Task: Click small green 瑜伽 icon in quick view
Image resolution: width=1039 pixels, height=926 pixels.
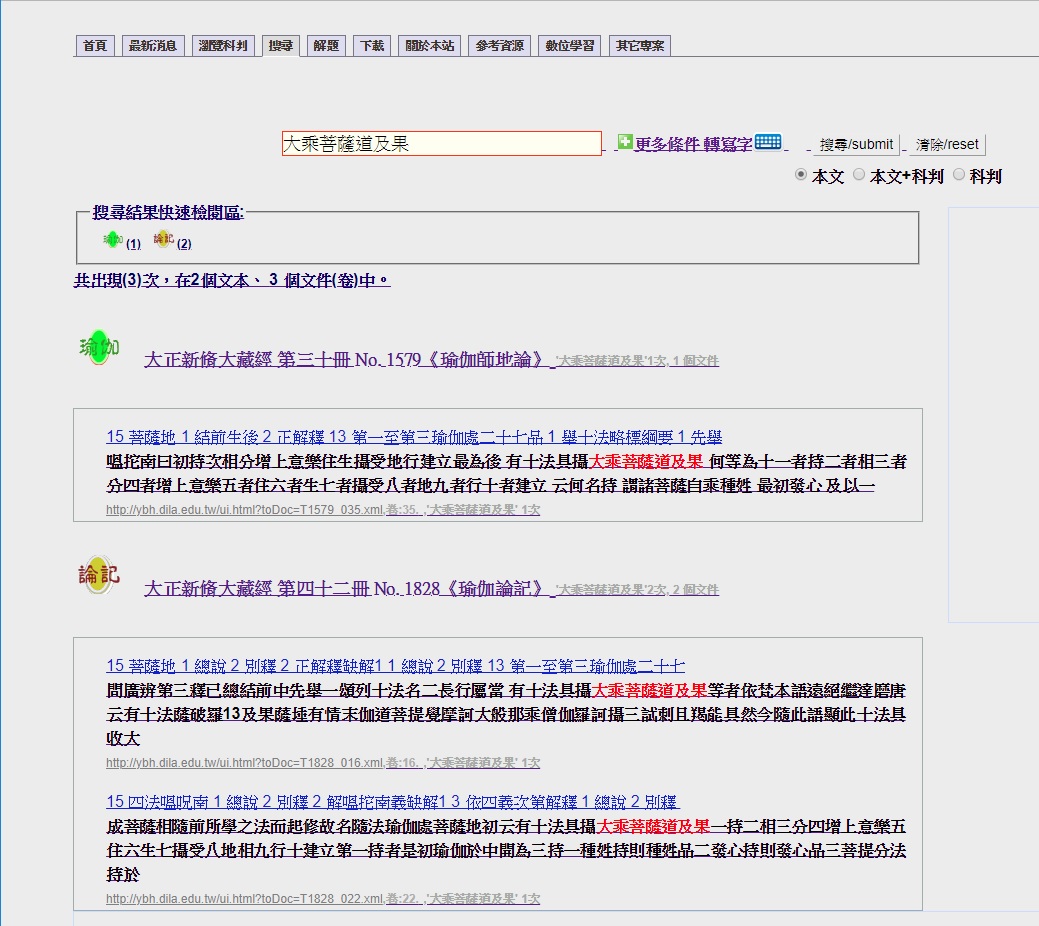Action: point(113,240)
